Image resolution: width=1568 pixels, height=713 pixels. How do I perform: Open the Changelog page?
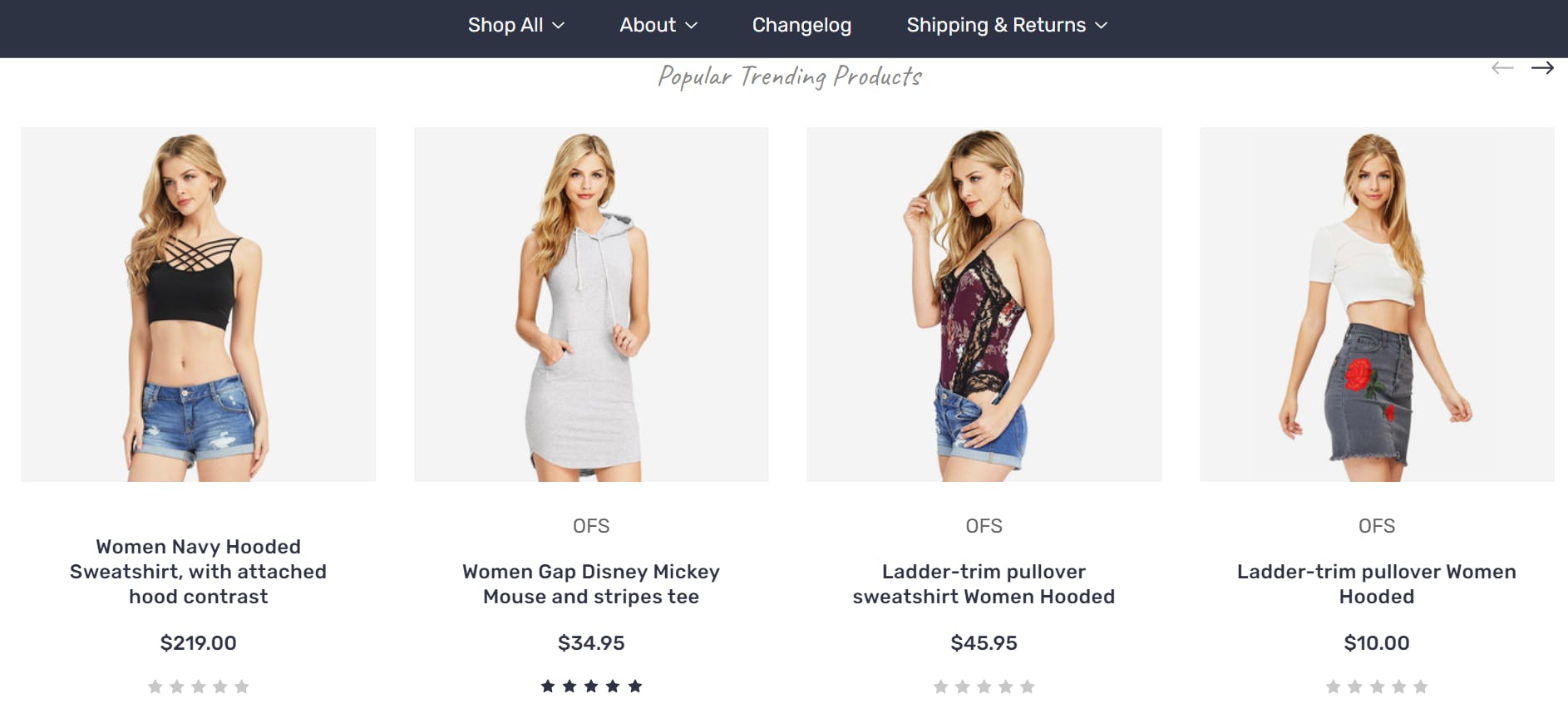[x=801, y=25]
